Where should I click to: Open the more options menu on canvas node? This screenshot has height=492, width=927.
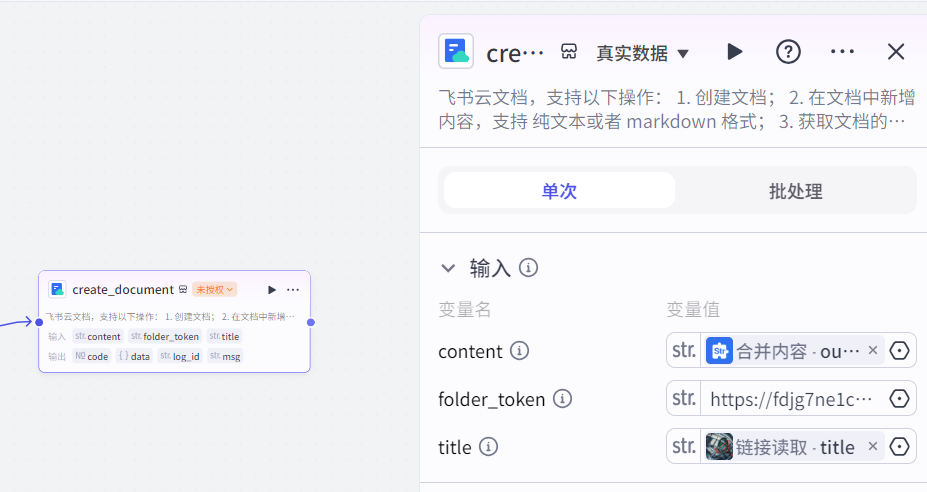tap(293, 290)
